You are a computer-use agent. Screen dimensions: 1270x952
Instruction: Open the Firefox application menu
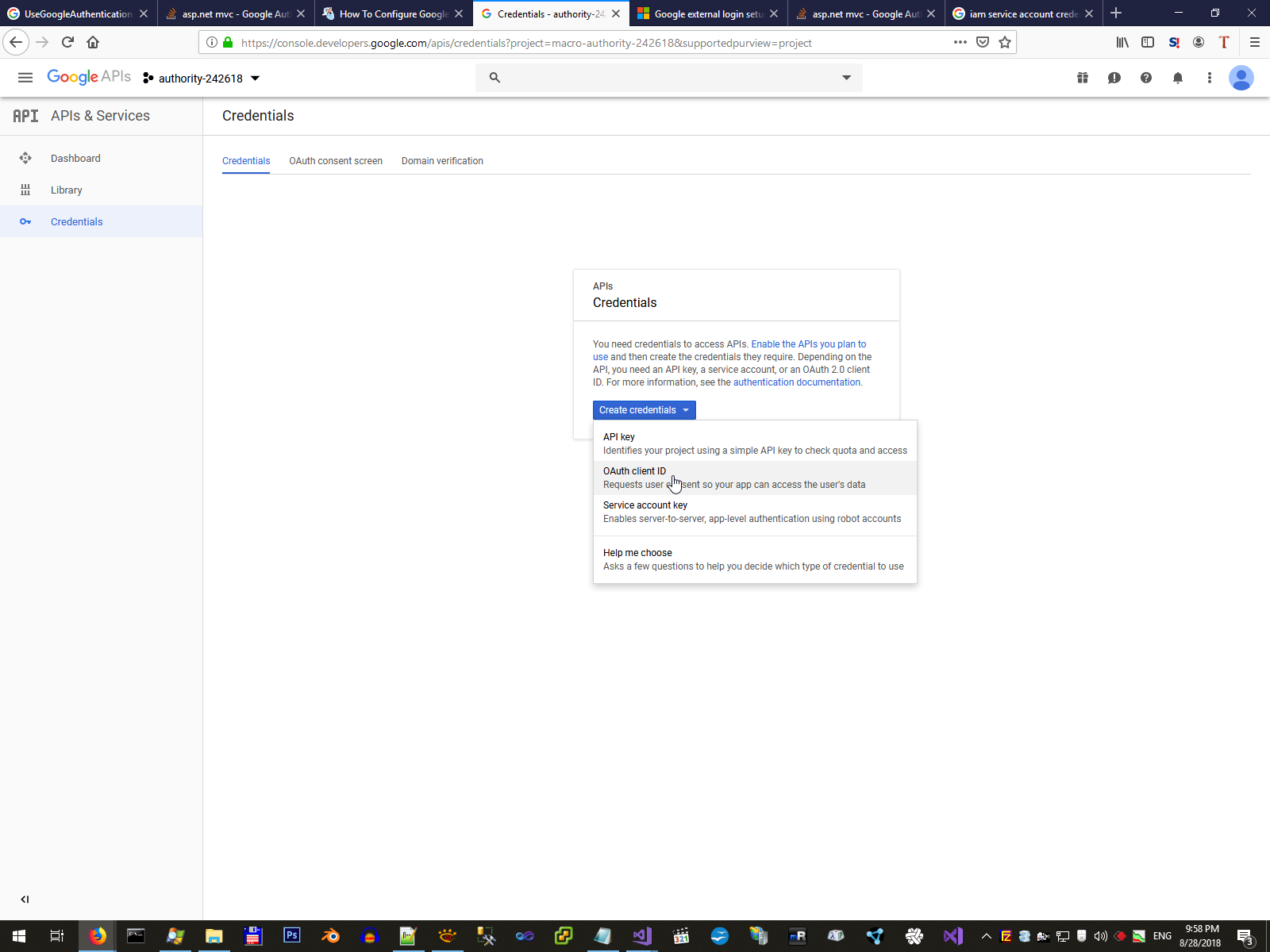tap(1255, 43)
